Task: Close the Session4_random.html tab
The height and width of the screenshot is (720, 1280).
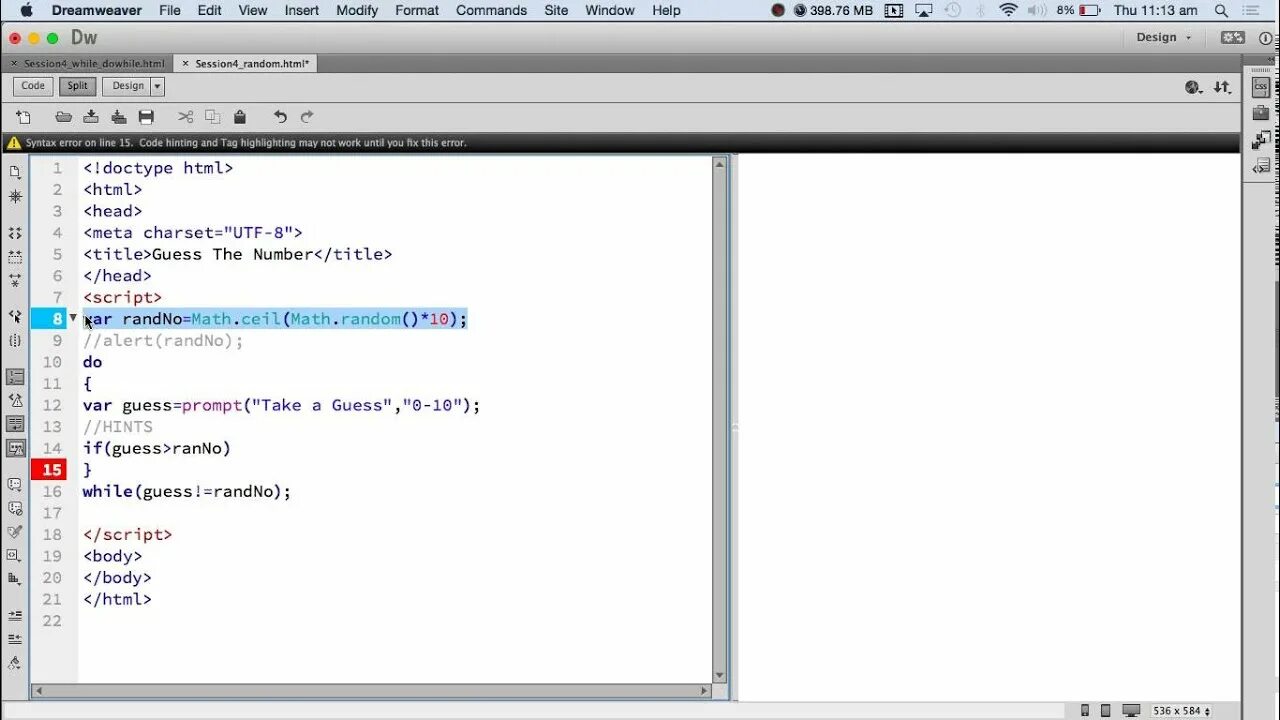Action: 186,63
